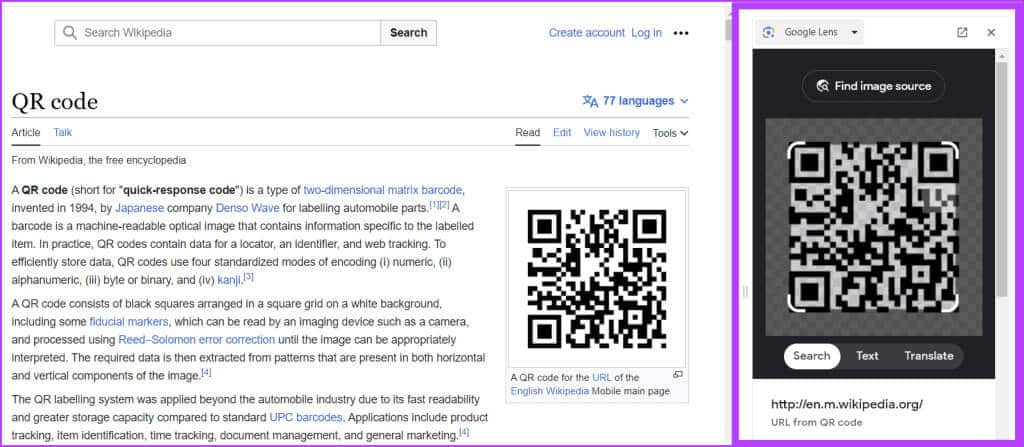Open http://en.m.wikipedia.org/ result link
The image size is (1024, 447).
point(846,404)
